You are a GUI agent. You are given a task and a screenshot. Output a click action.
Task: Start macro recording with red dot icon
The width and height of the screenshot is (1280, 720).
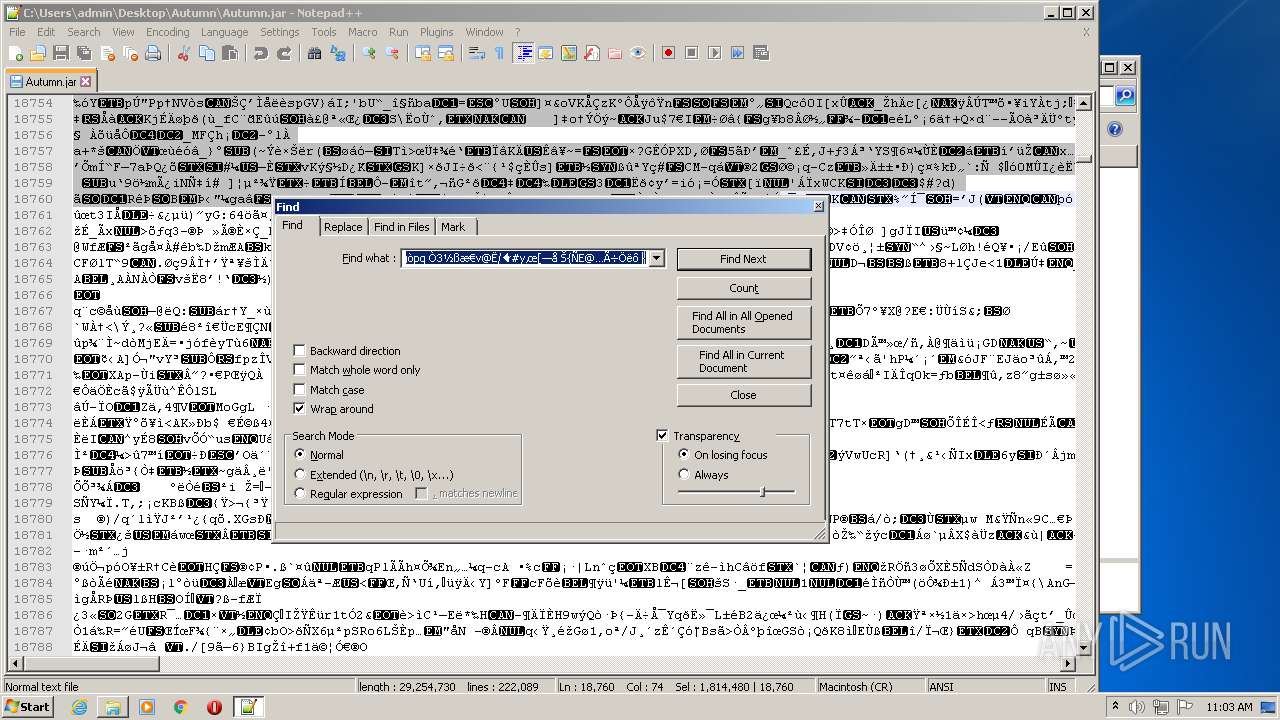tap(669, 53)
